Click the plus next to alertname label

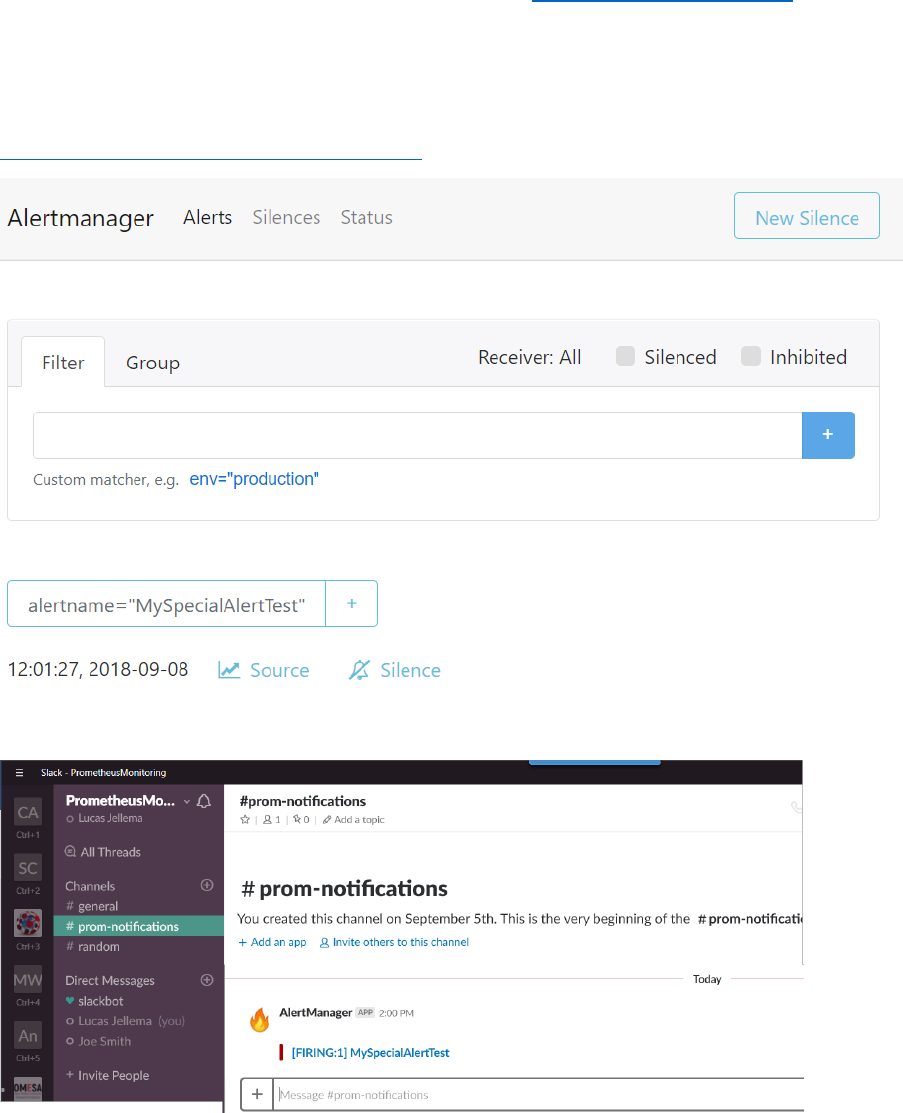[351, 603]
